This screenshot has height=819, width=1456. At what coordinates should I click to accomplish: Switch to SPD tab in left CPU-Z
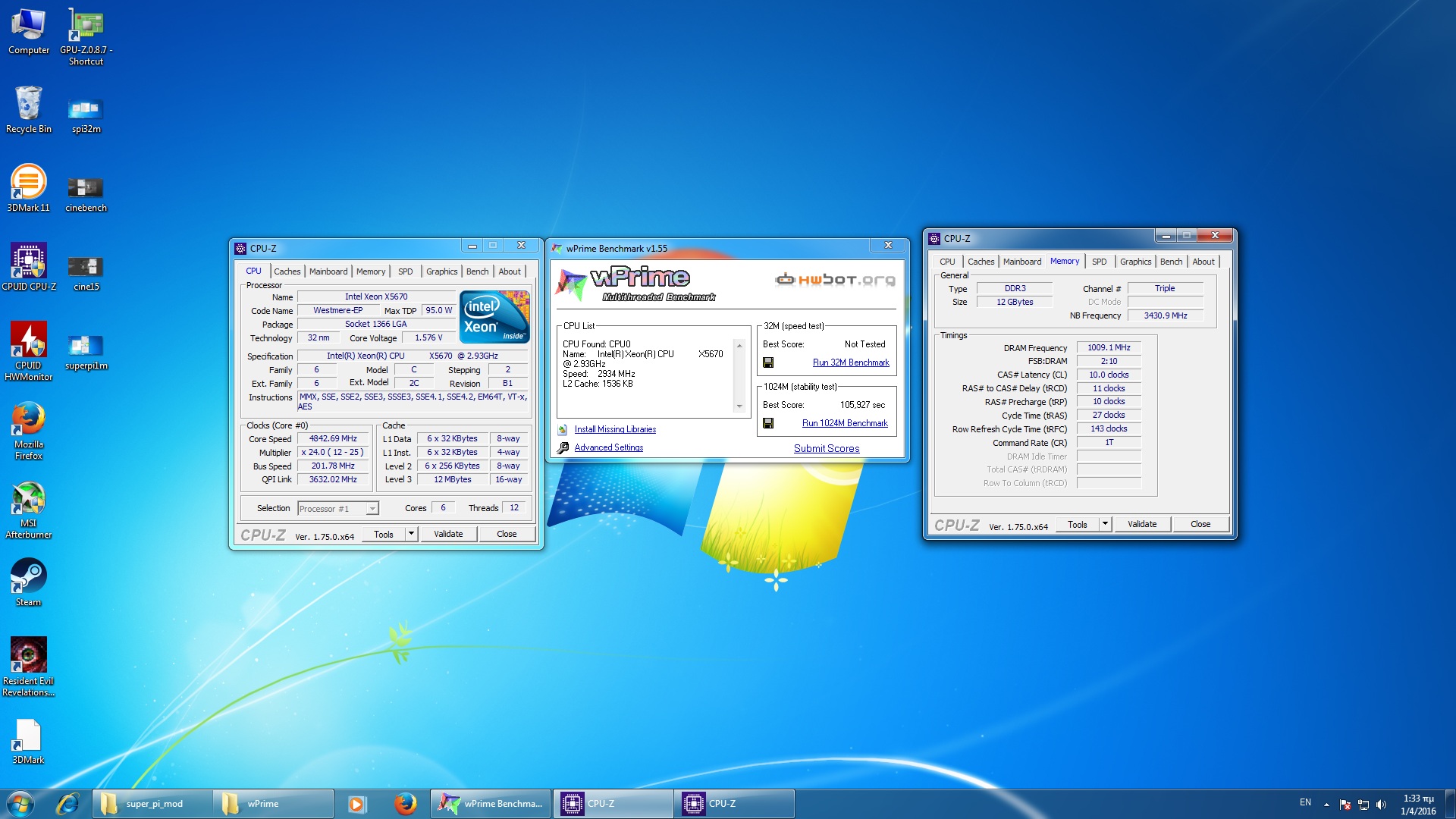(x=406, y=271)
